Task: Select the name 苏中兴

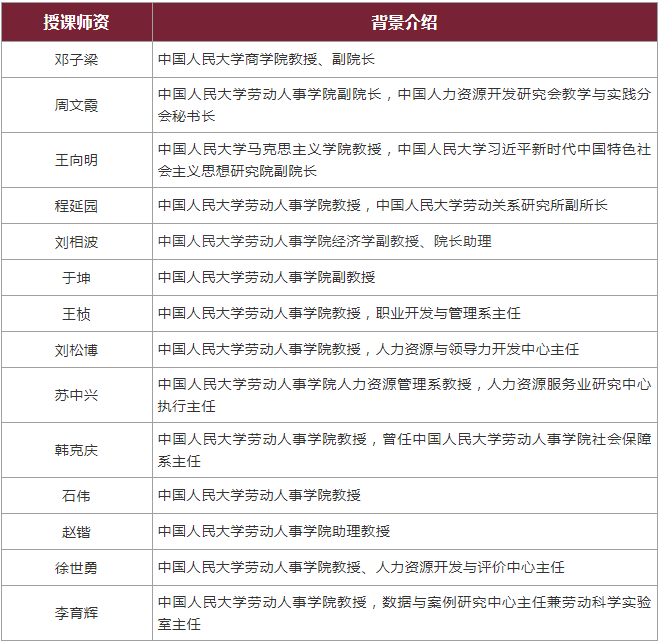Action: (76, 396)
